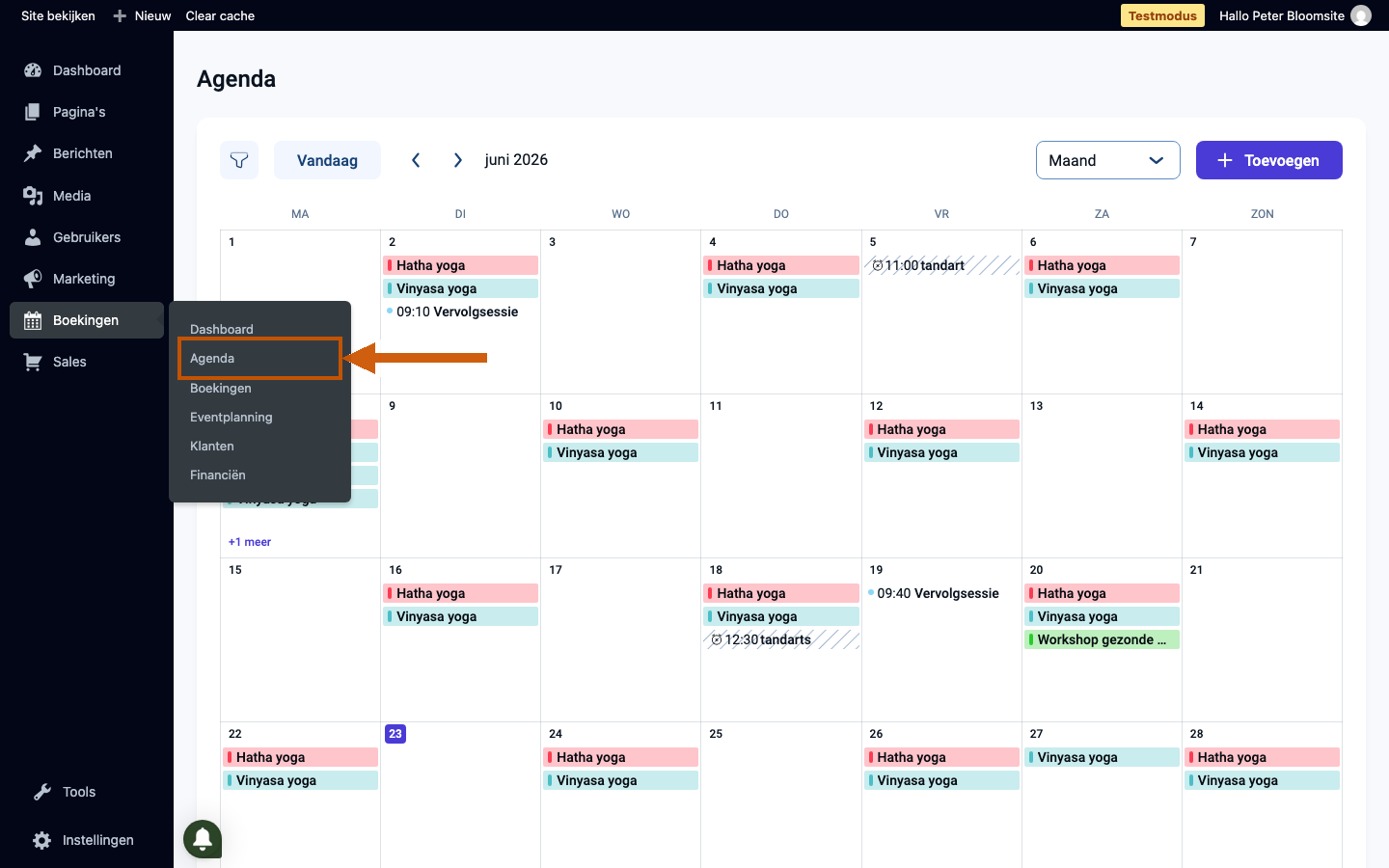Click the Dashboard gauge icon in sidebar

coord(33,70)
